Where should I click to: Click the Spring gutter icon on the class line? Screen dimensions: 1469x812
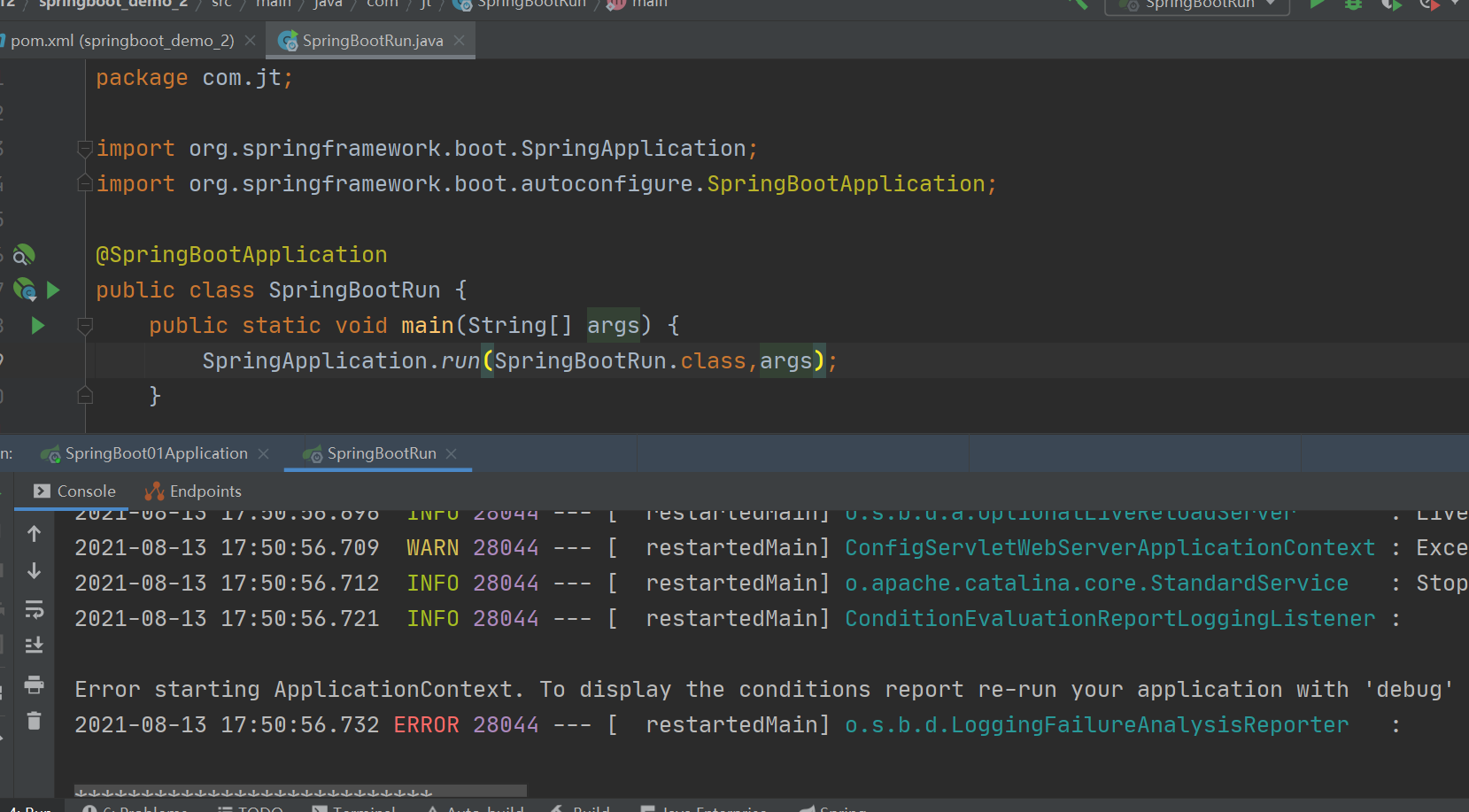click(x=25, y=290)
